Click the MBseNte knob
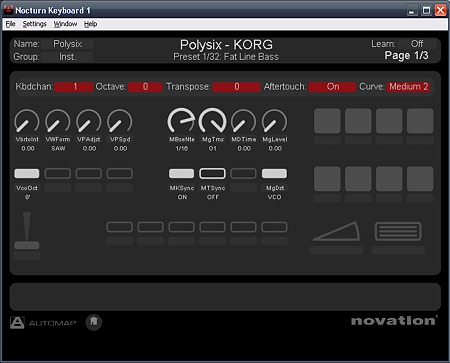 click(x=181, y=120)
